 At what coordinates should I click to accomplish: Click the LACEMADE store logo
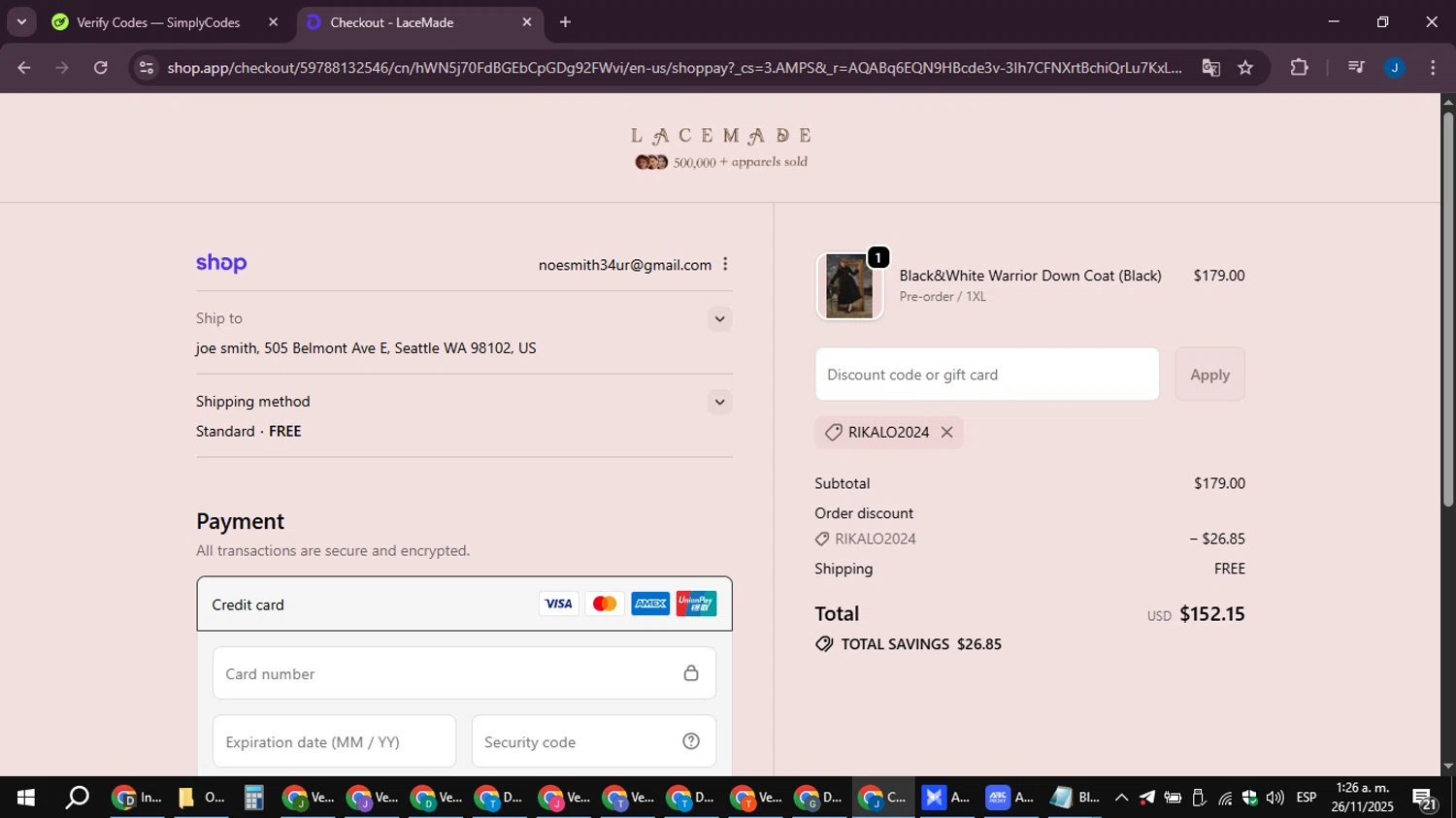(x=720, y=147)
